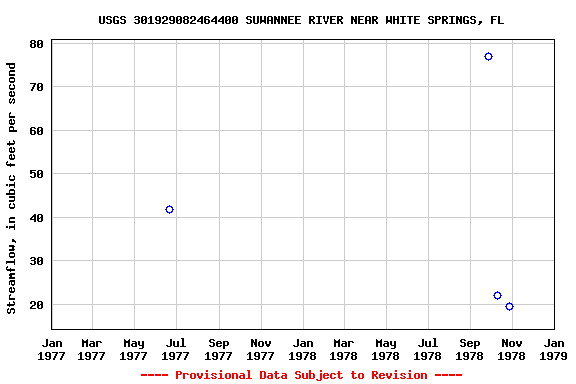Screen dimensions: 576x384
Task: Click the x-axis label Nov 1977
Action: pyautogui.click(x=260, y=349)
